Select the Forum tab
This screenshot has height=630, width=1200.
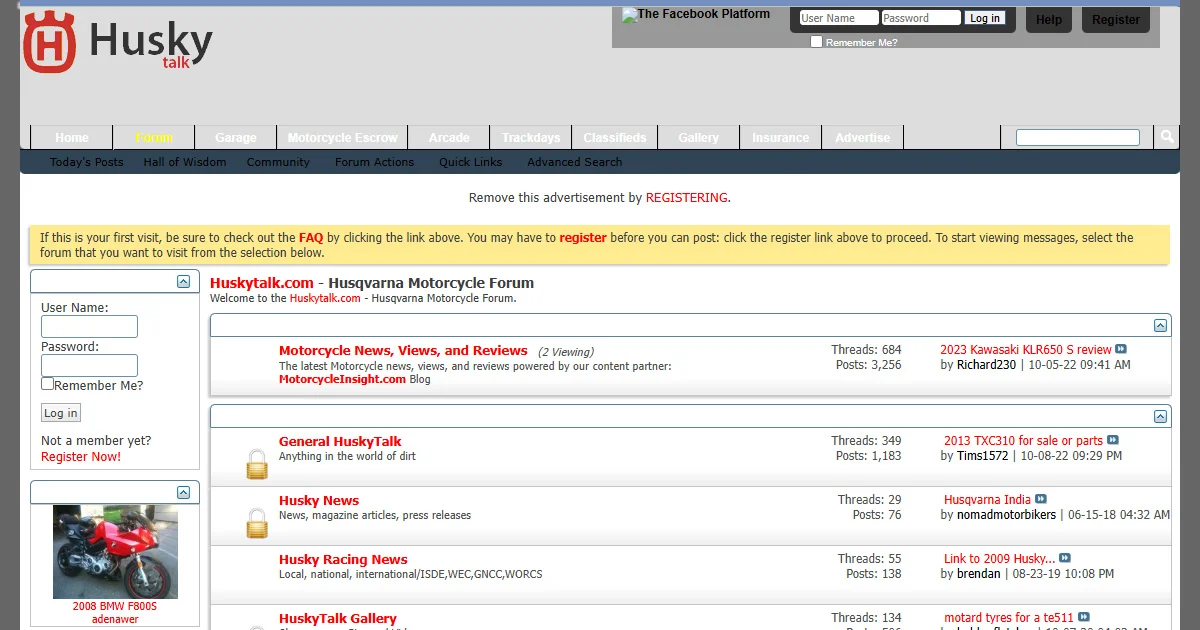(x=154, y=137)
